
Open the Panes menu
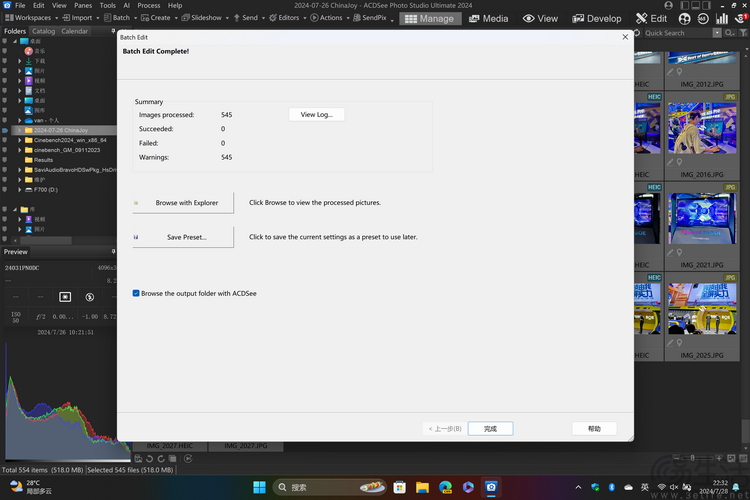[83, 5]
